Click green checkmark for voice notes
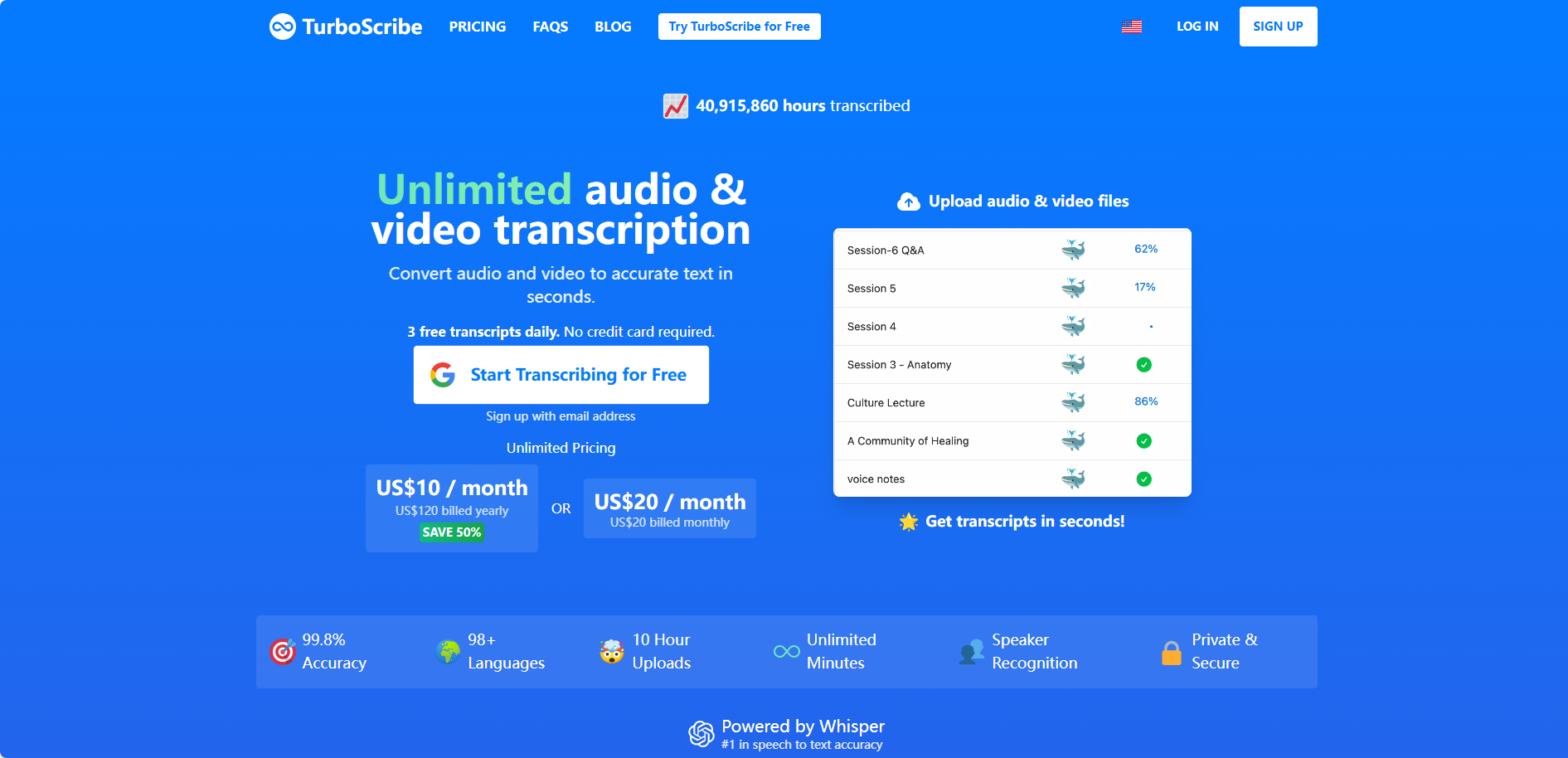The image size is (1568, 758). (x=1144, y=479)
